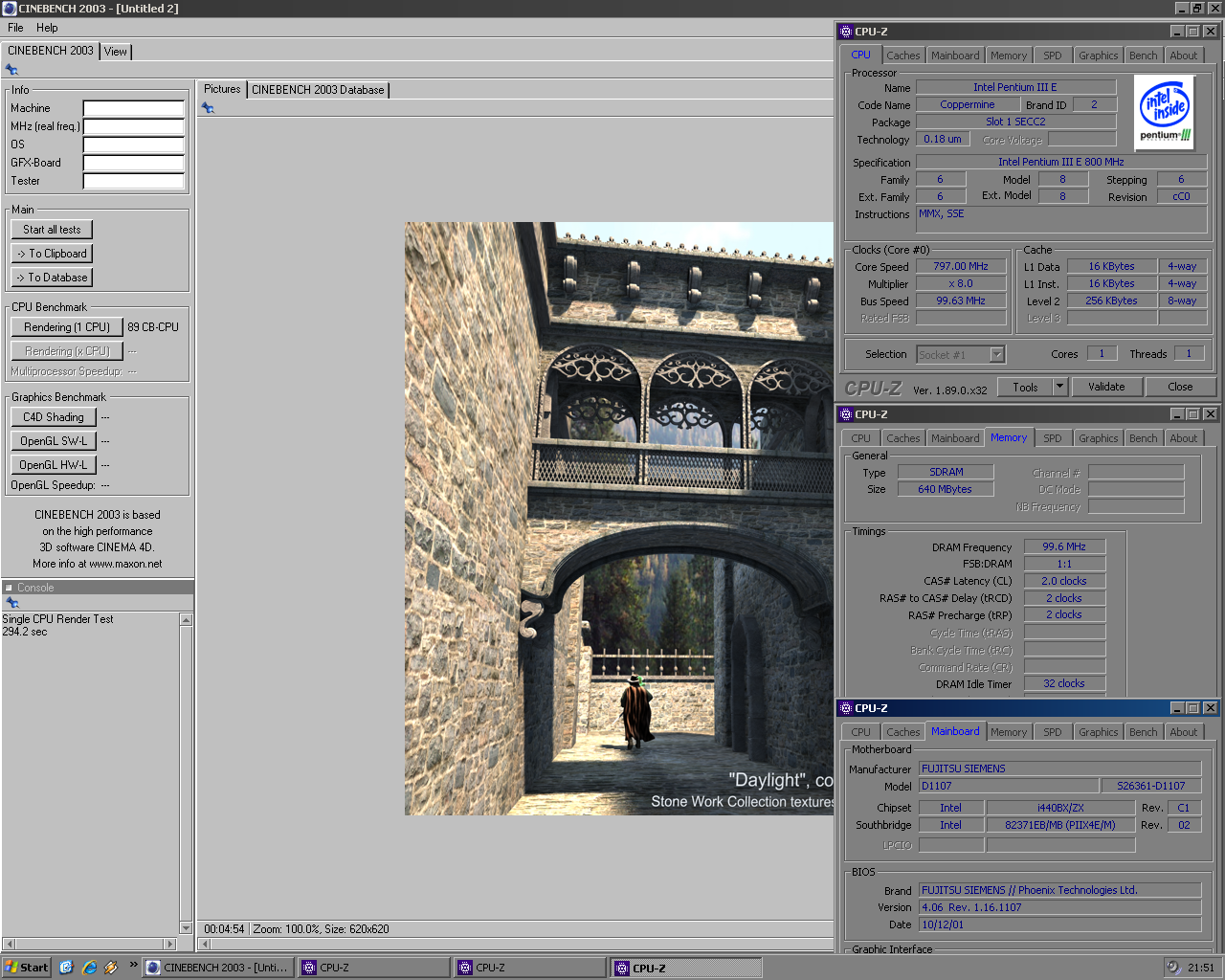Click the GFX-Board input field

(x=134, y=163)
